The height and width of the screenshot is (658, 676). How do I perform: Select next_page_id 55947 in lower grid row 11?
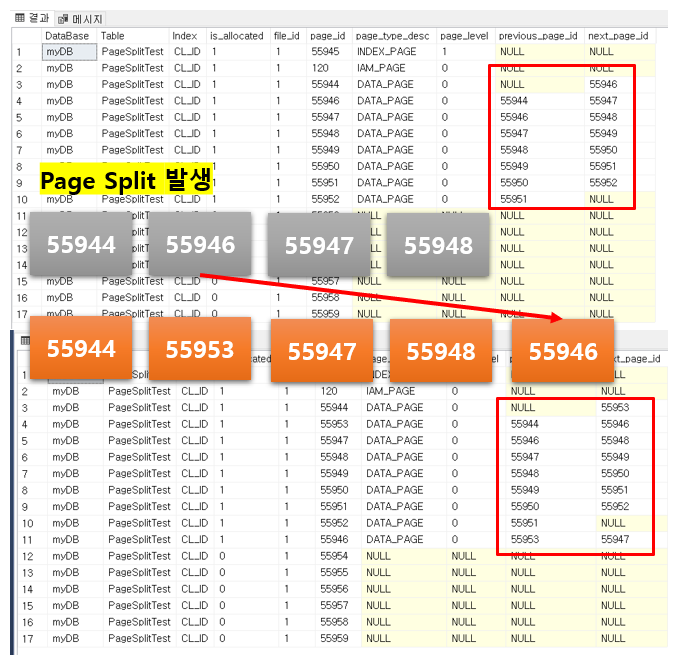click(631, 539)
